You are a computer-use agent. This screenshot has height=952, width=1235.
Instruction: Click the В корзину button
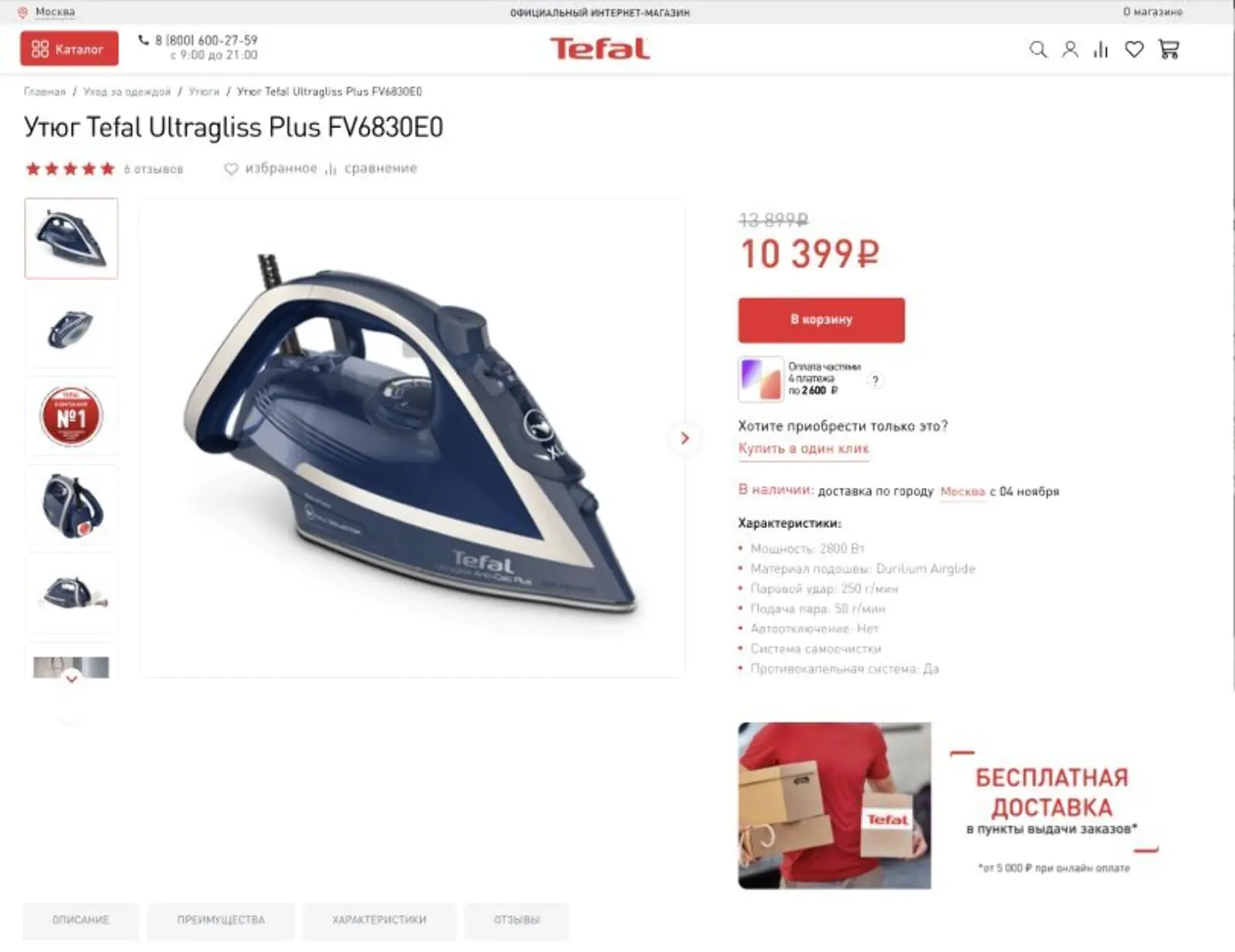click(x=821, y=320)
